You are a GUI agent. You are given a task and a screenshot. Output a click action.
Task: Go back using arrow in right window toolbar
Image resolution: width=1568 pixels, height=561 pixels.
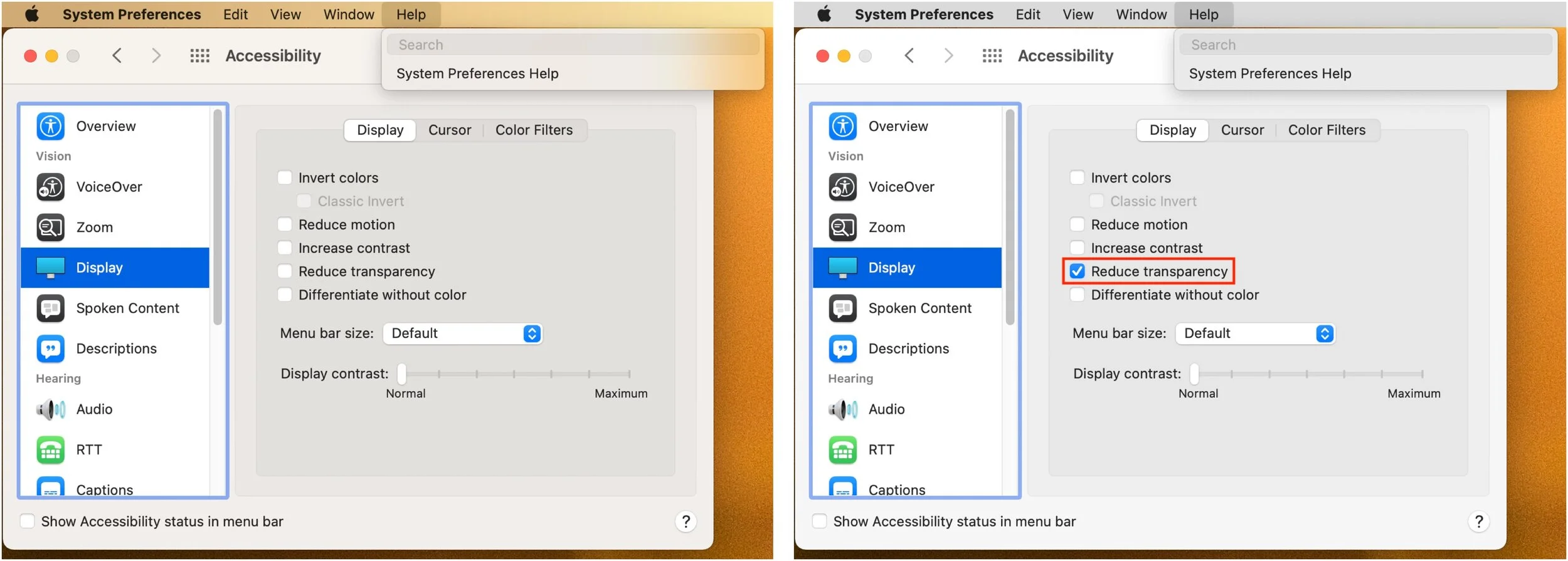(909, 56)
